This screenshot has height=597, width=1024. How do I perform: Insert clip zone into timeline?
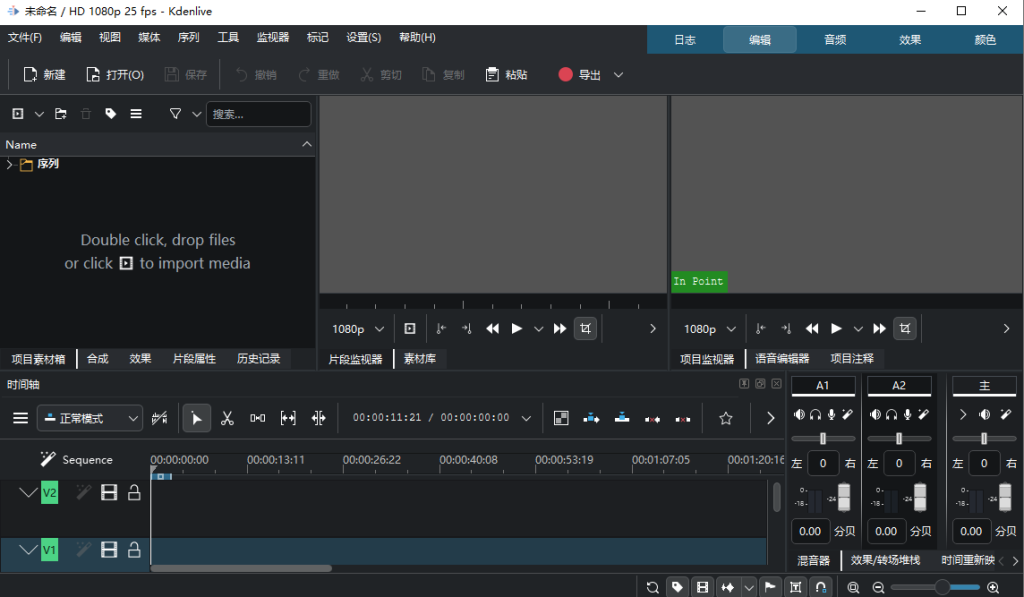tap(591, 418)
